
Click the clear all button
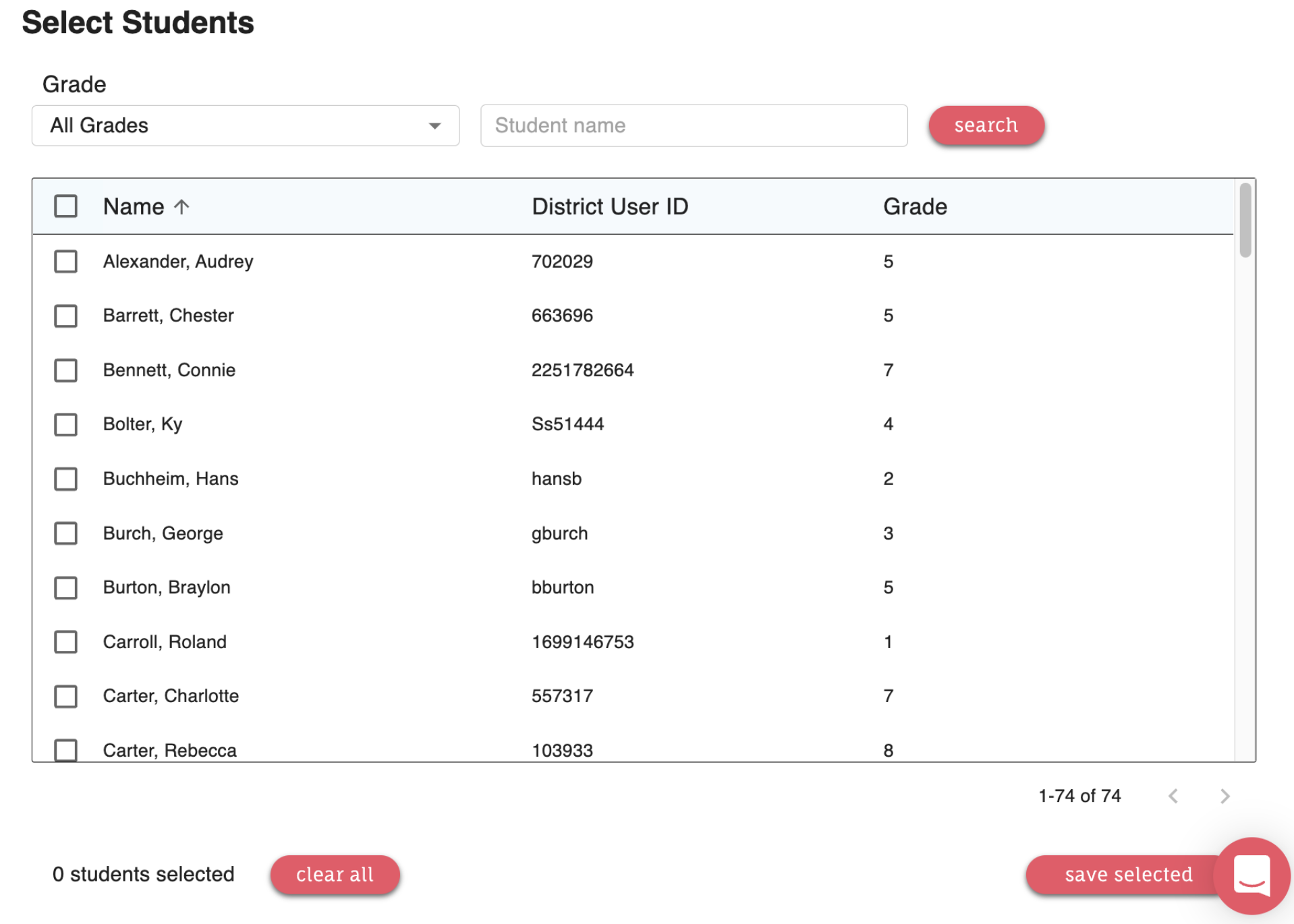click(x=335, y=875)
